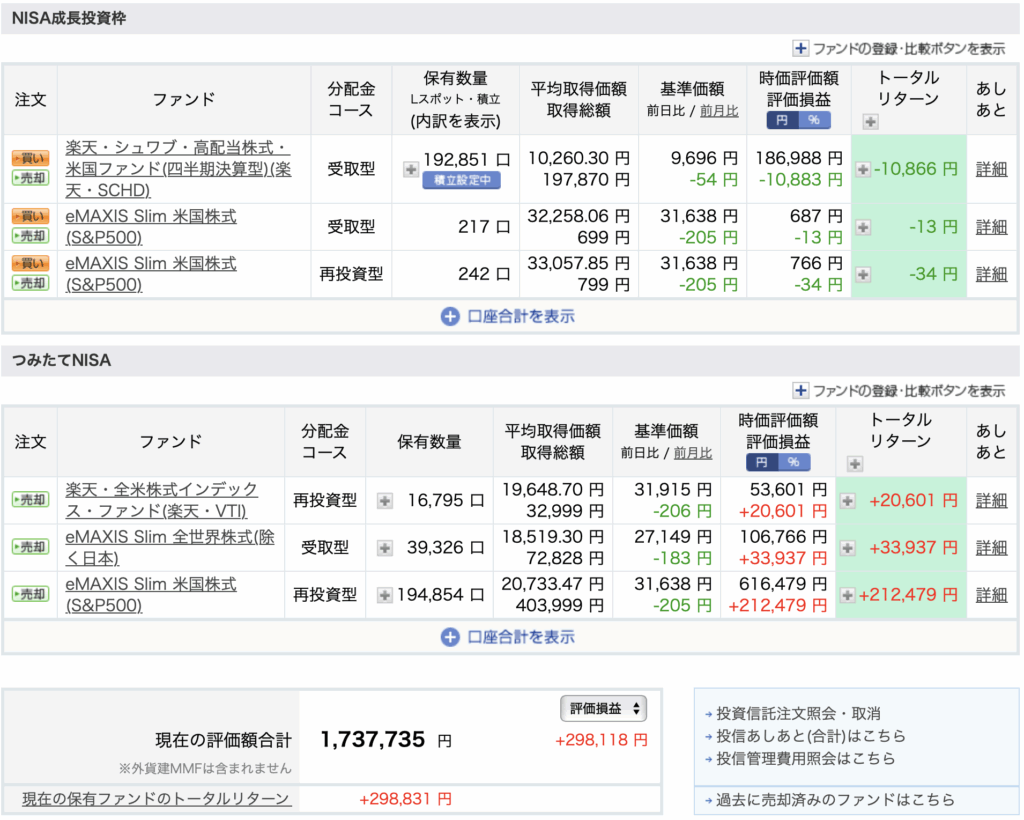This screenshot has width=1024, height=820.
Task: Open eMAXIS Slim 米国株式 受取型 fund link
Action: click(151, 227)
